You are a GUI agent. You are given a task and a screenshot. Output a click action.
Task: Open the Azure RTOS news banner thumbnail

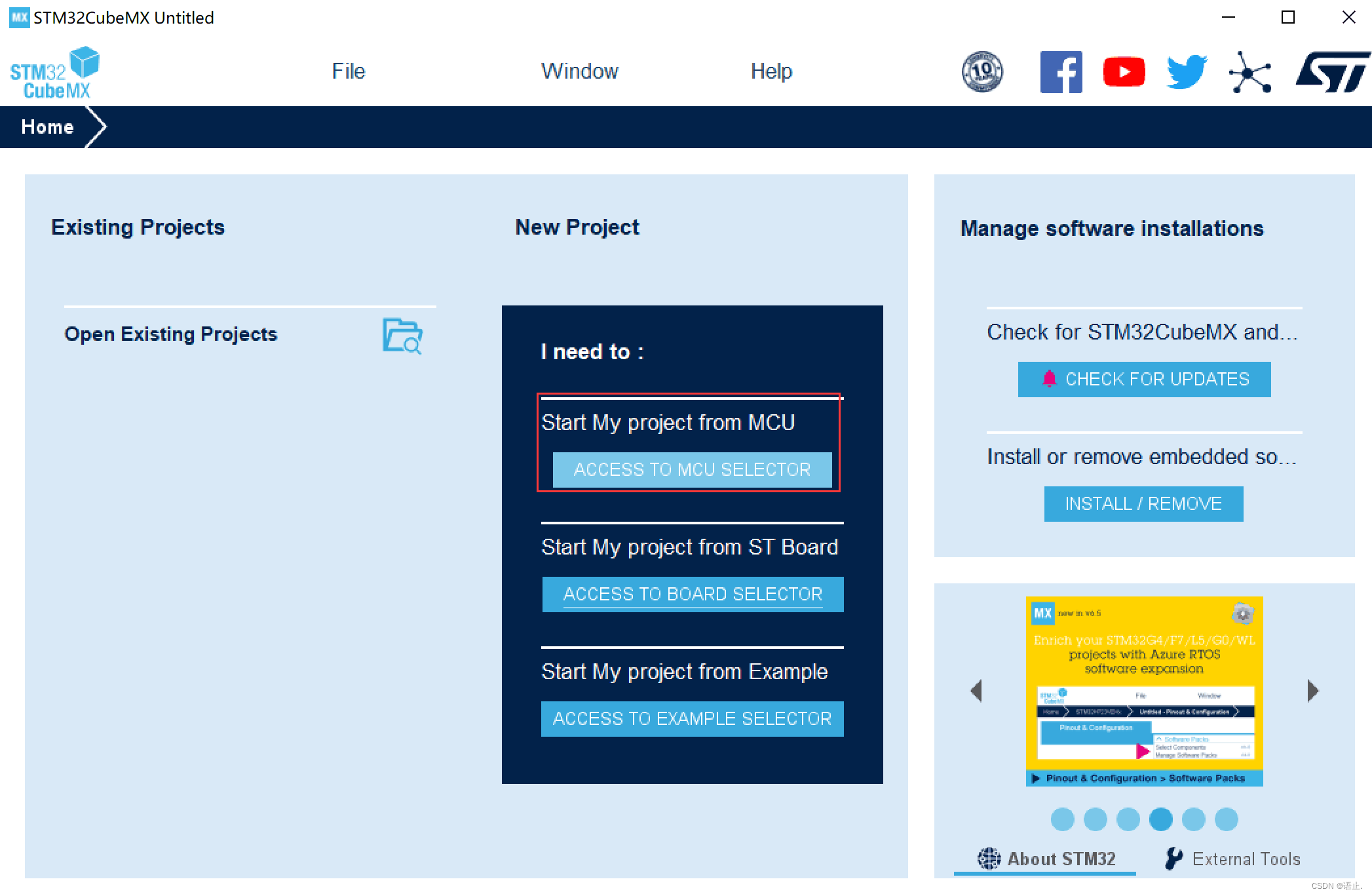[1144, 691]
